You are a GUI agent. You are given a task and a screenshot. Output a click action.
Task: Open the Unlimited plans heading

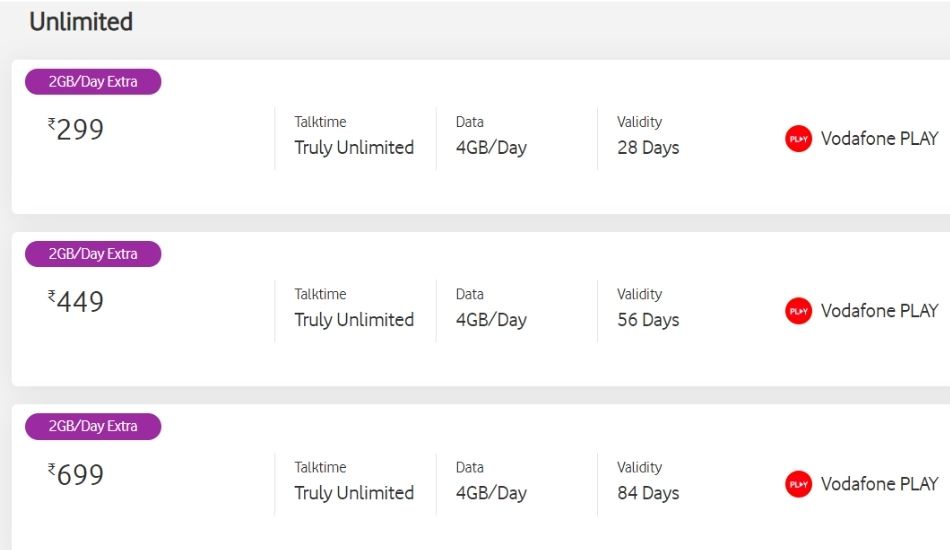(81, 22)
